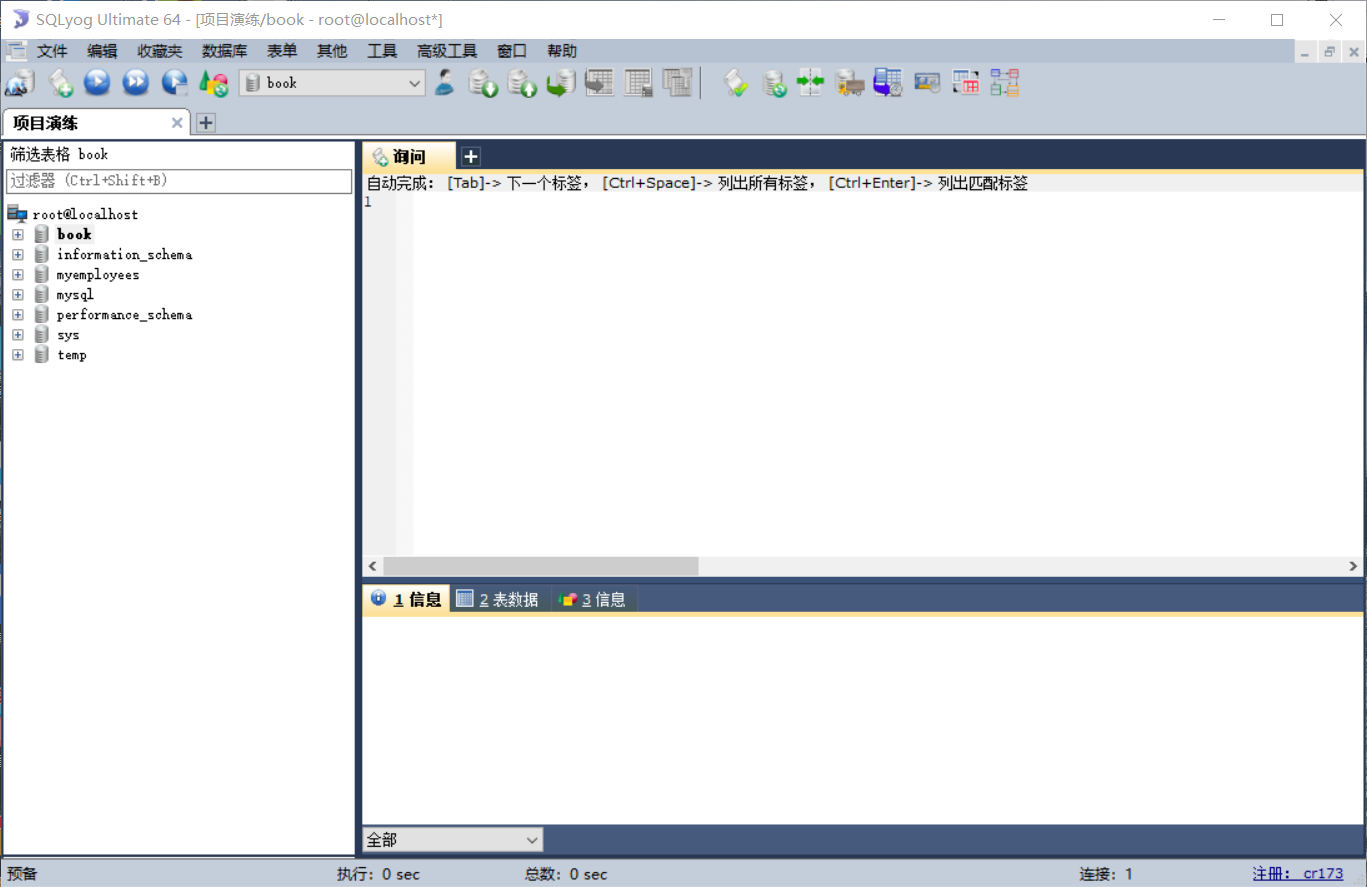The height and width of the screenshot is (887, 1367).
Task: Click table icon with calculator overlay
Action: pos(639,83)
